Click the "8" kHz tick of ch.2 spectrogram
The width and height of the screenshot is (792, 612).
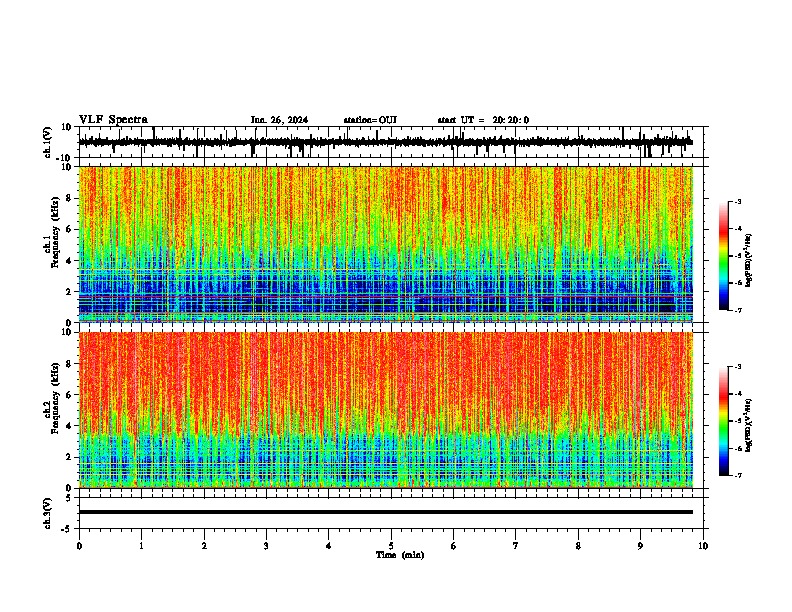click(70, 364)
